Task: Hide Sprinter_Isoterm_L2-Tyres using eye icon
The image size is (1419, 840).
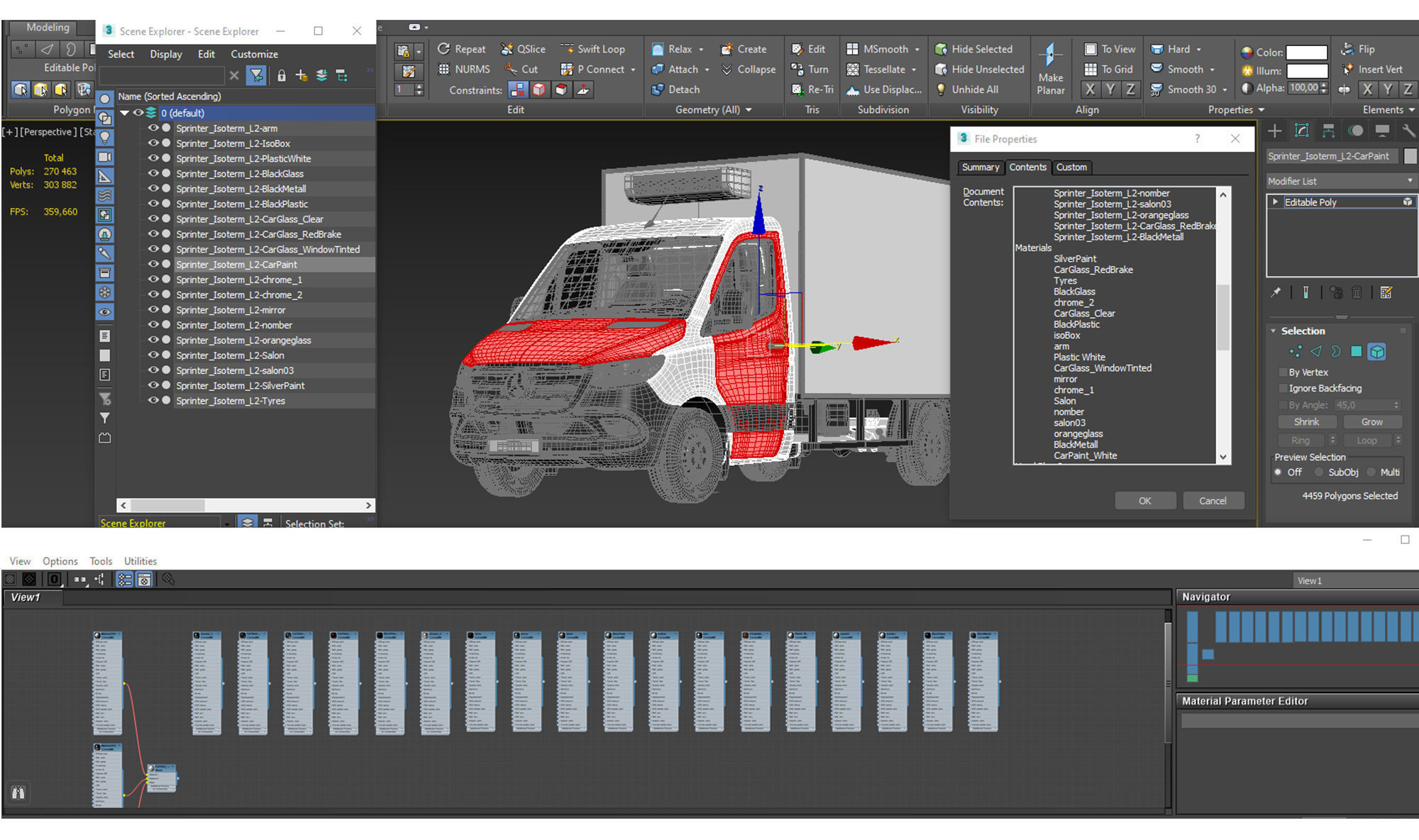Action: click(153, 401)
